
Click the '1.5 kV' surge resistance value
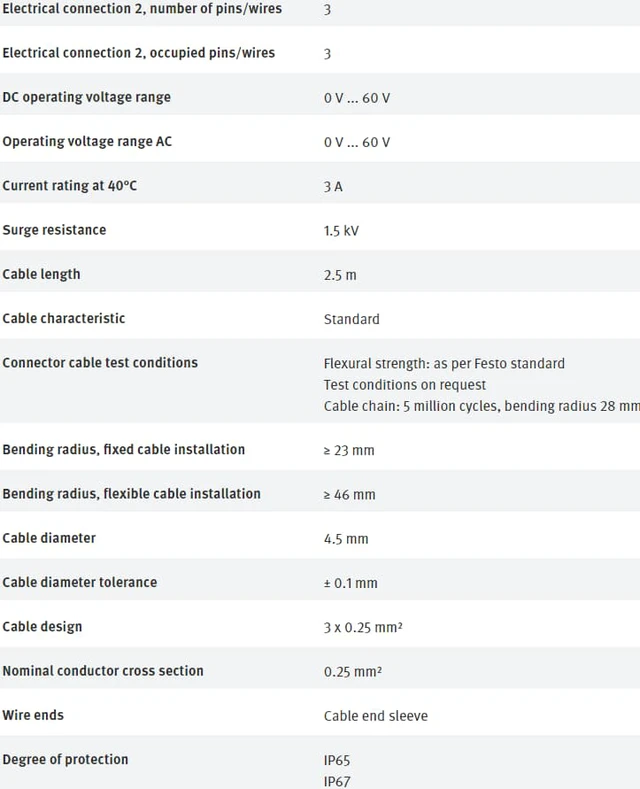pyautogui.click(x=341, y=231)
